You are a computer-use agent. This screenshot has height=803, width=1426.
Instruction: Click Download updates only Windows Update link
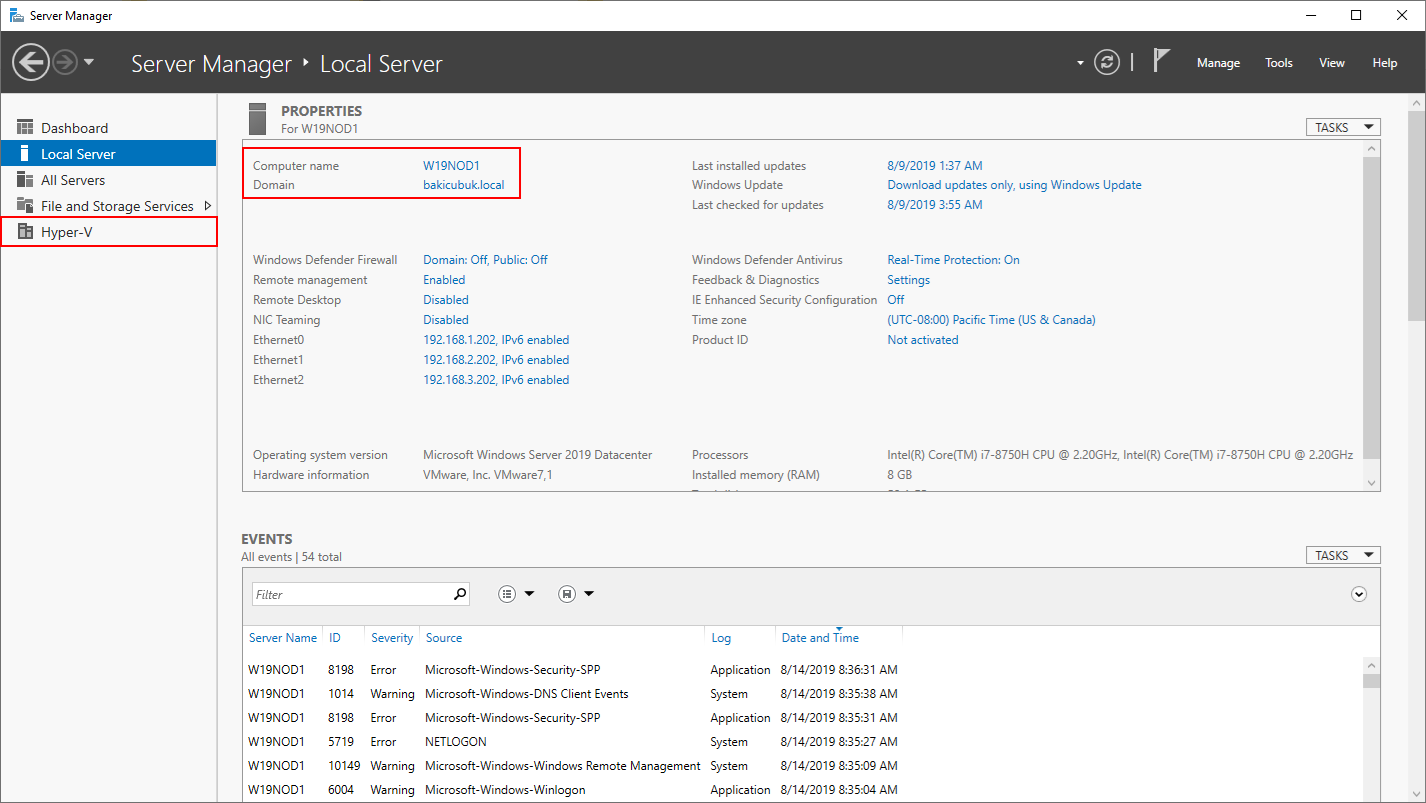click(1014, 185)
